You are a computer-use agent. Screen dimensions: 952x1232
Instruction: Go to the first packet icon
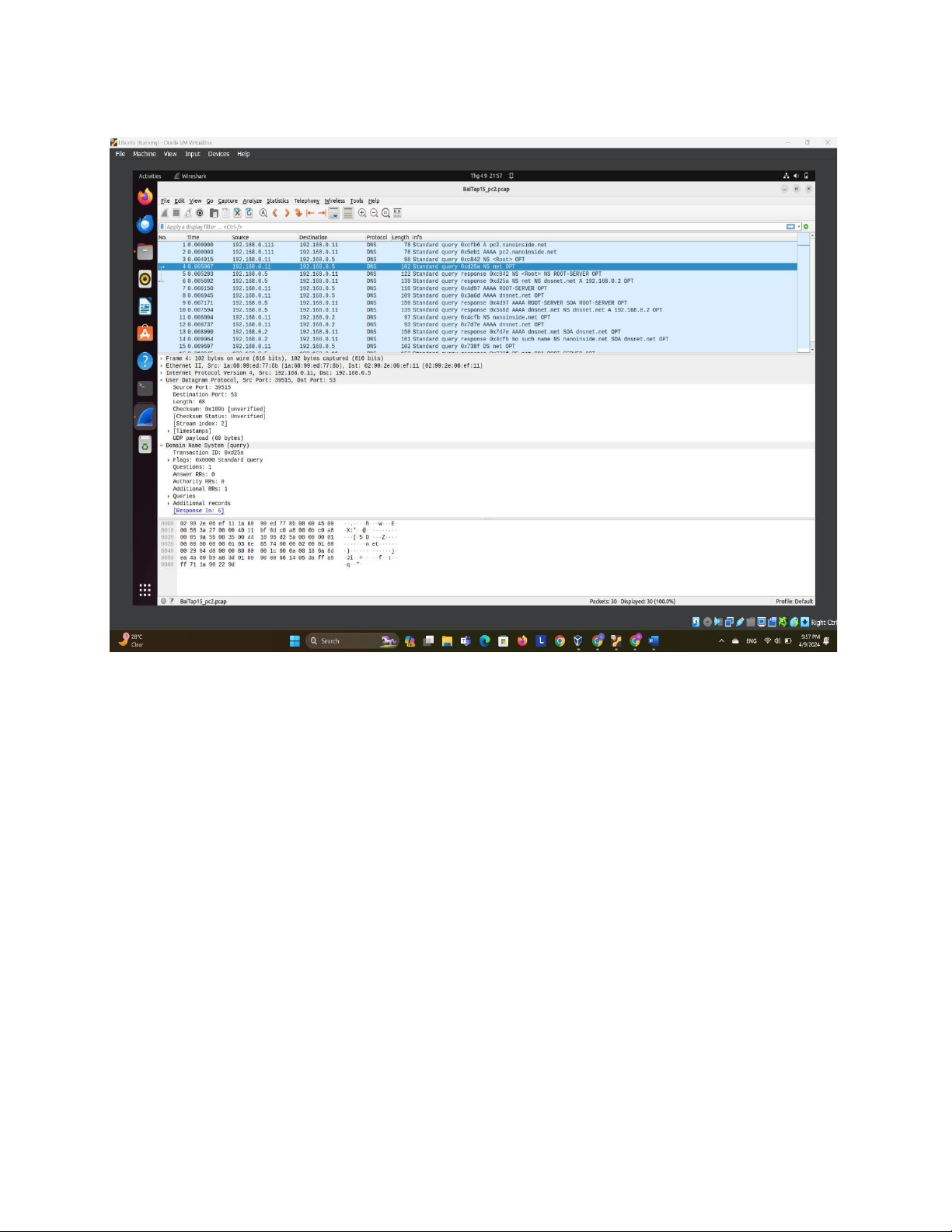click(x=310, y=213)
